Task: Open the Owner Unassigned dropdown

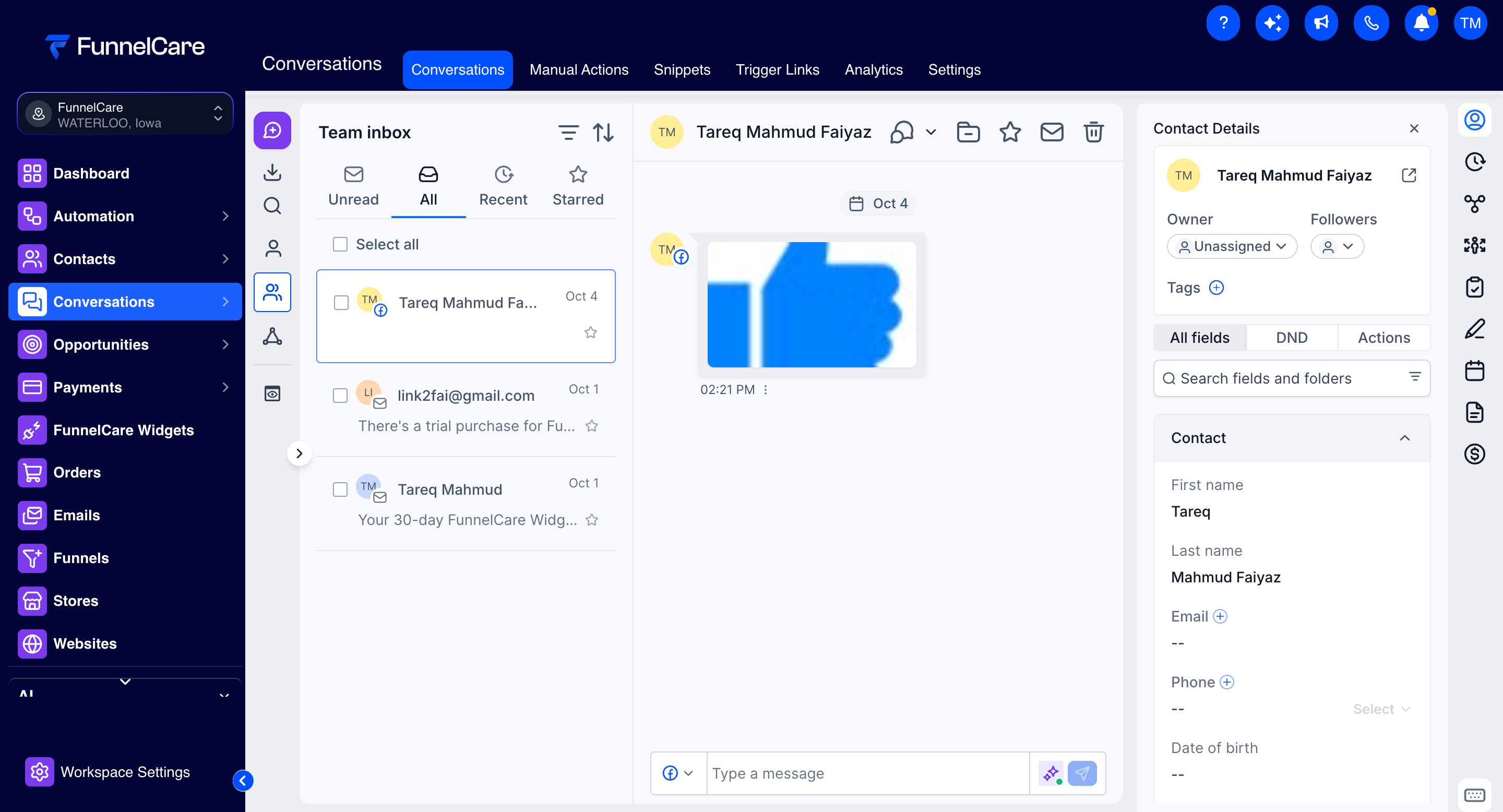Action: click(1232, 246)
